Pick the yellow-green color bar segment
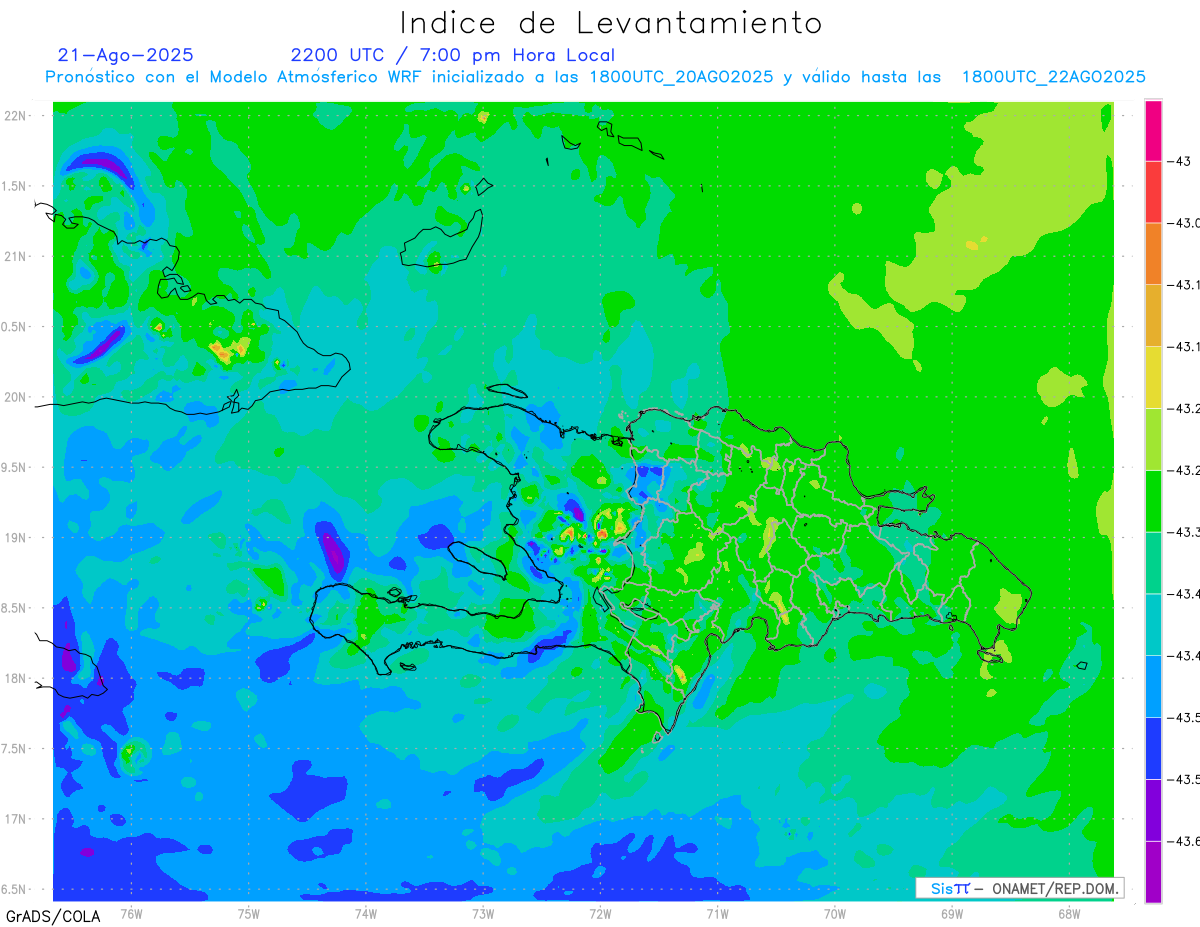This screenshot has height=927, width=1200. 1153,439
